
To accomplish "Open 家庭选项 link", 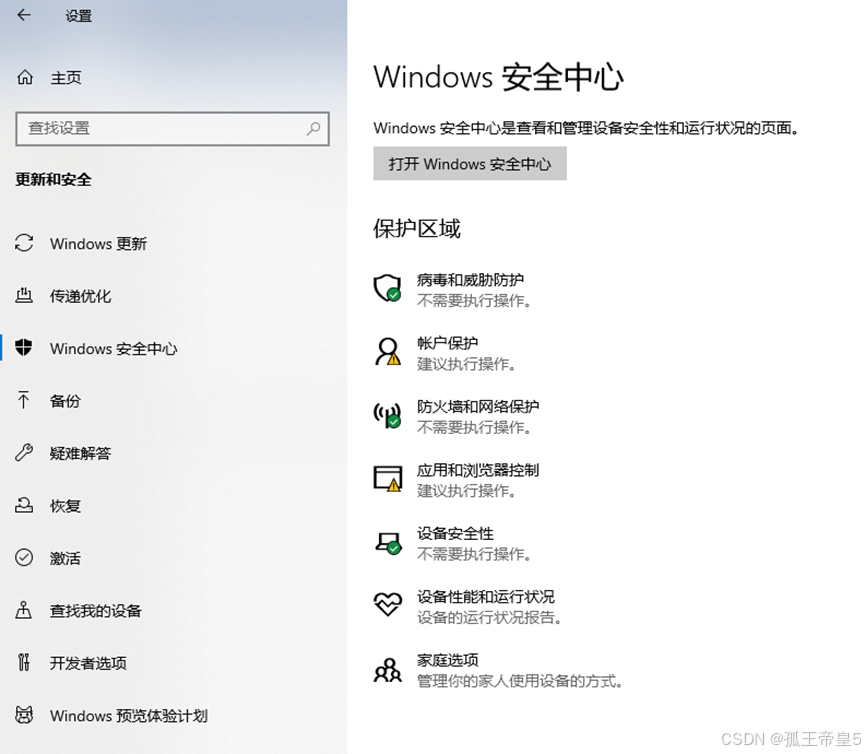I will coord(447,660).
